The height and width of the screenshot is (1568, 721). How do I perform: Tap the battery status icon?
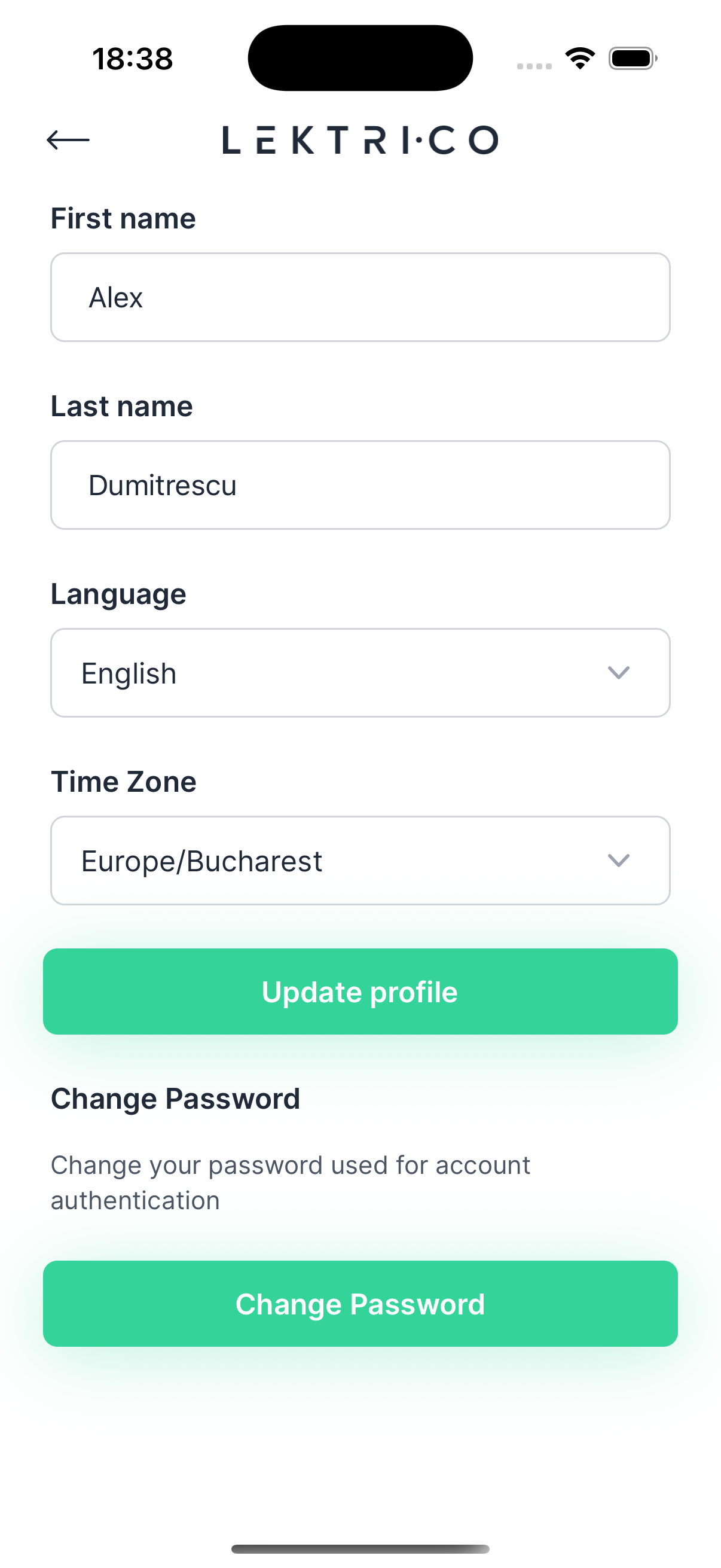[x=632, y=59]
